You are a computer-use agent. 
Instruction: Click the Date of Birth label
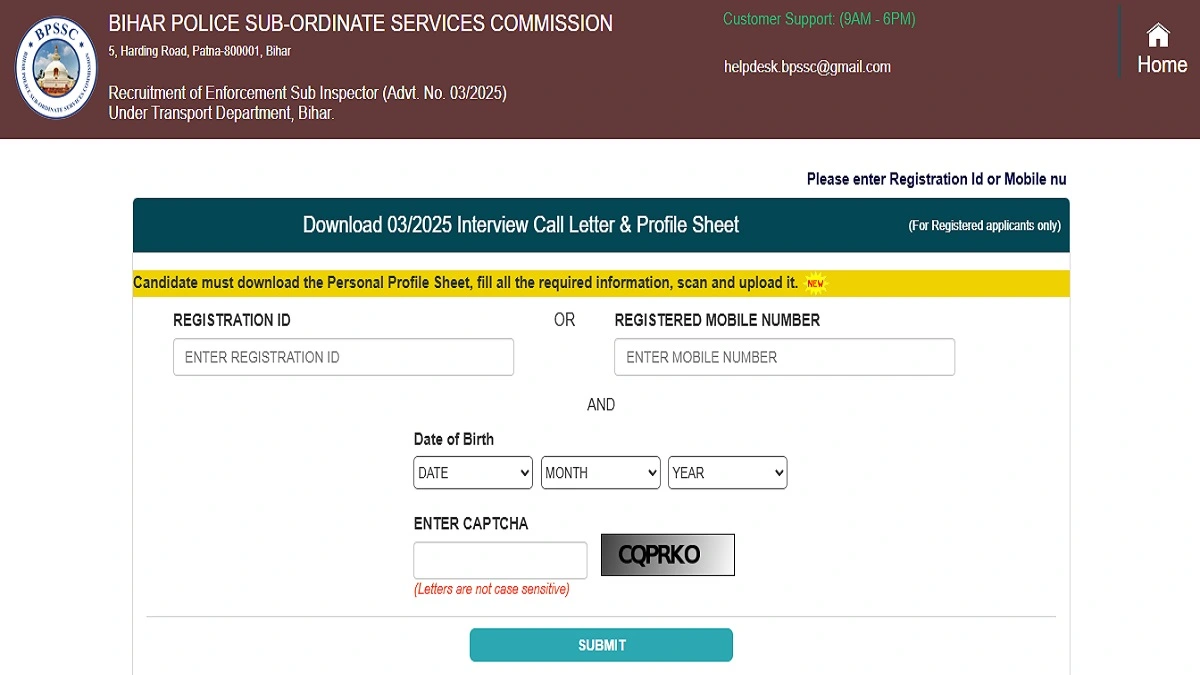point(453,438)
